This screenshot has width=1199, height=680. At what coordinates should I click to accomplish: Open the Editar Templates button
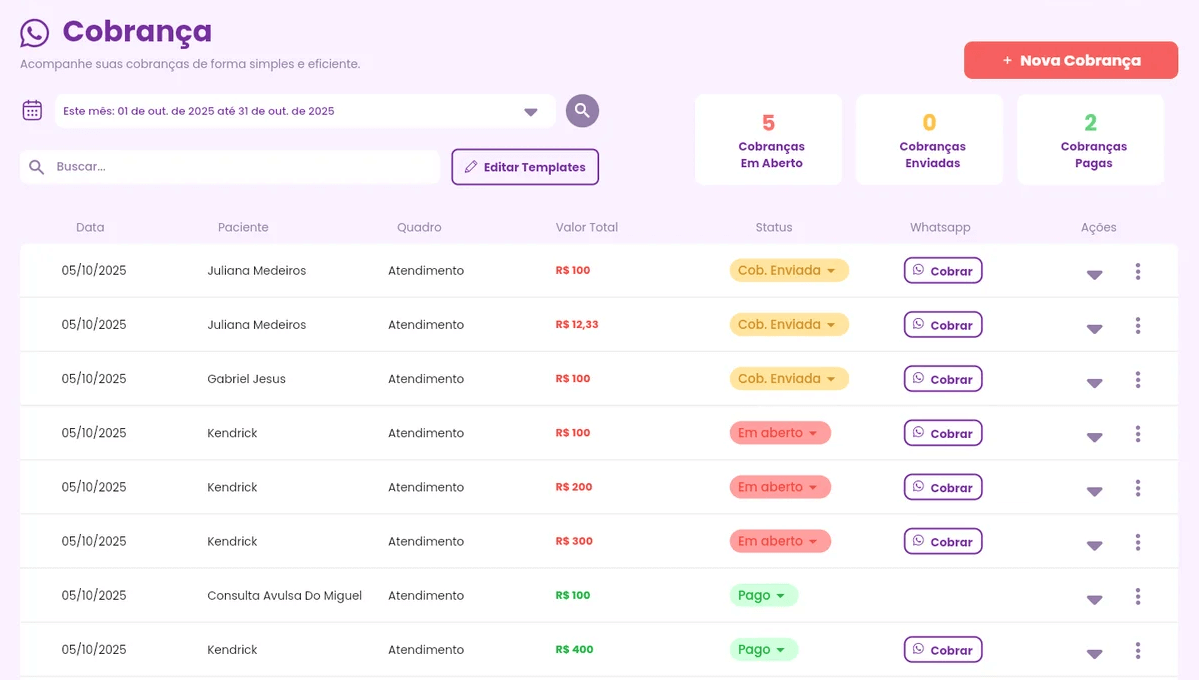525,167
